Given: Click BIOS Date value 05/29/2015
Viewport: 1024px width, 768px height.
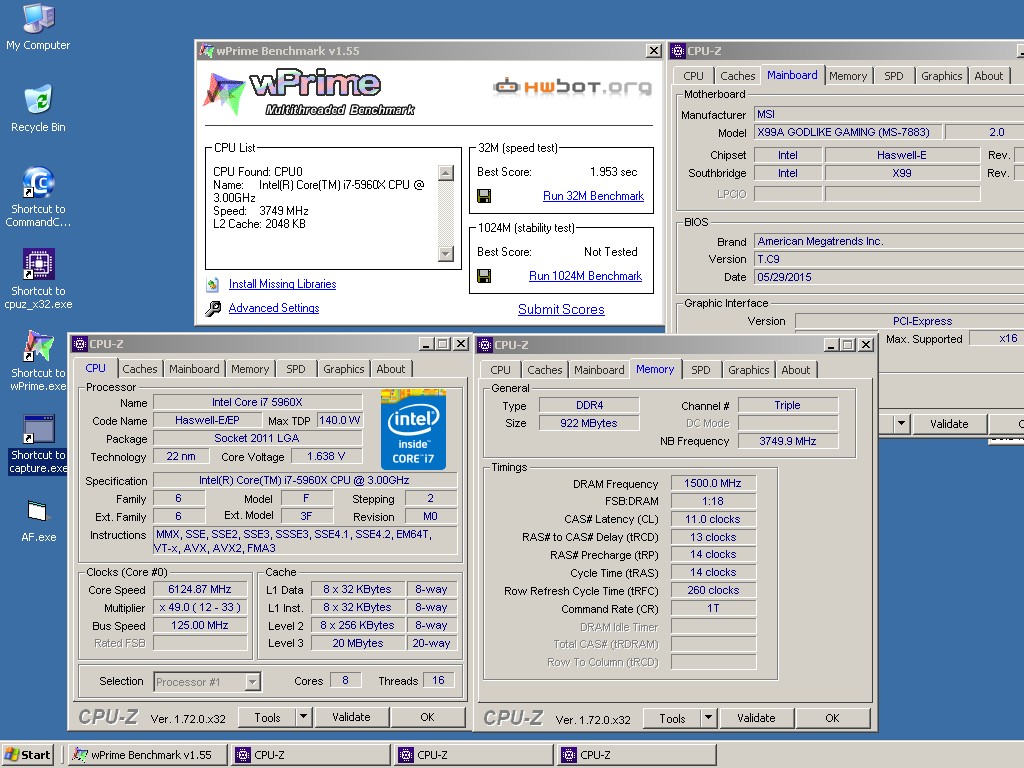Looking at the screenshot, I should 889,277.
